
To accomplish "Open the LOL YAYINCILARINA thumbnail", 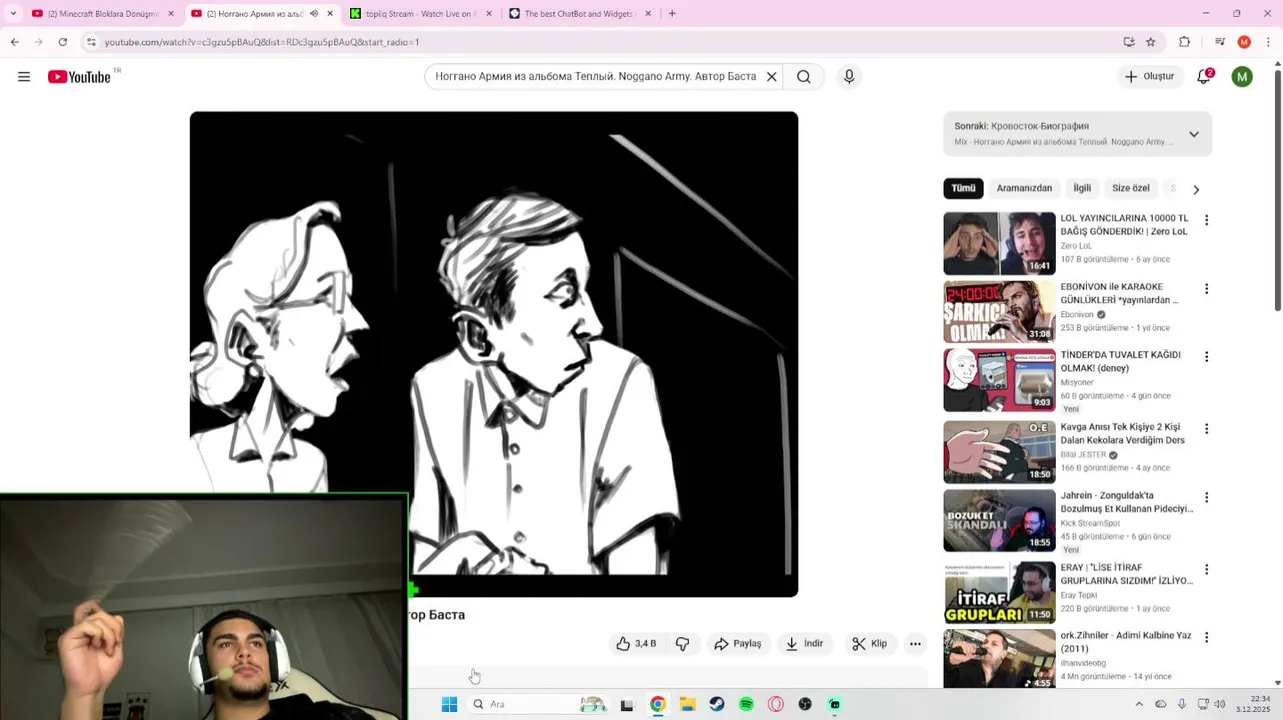I will coord(999,243).
